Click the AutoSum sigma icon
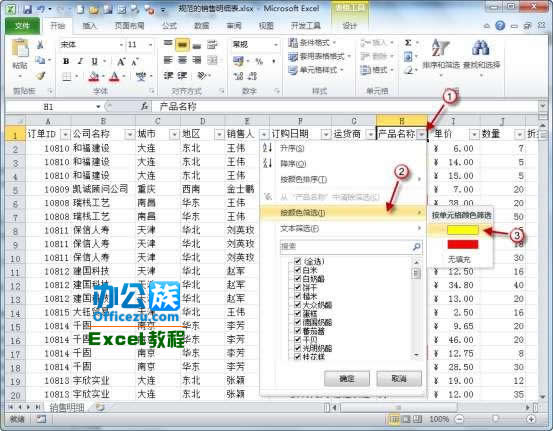553x431 pixels. click(x=408, y=43)
